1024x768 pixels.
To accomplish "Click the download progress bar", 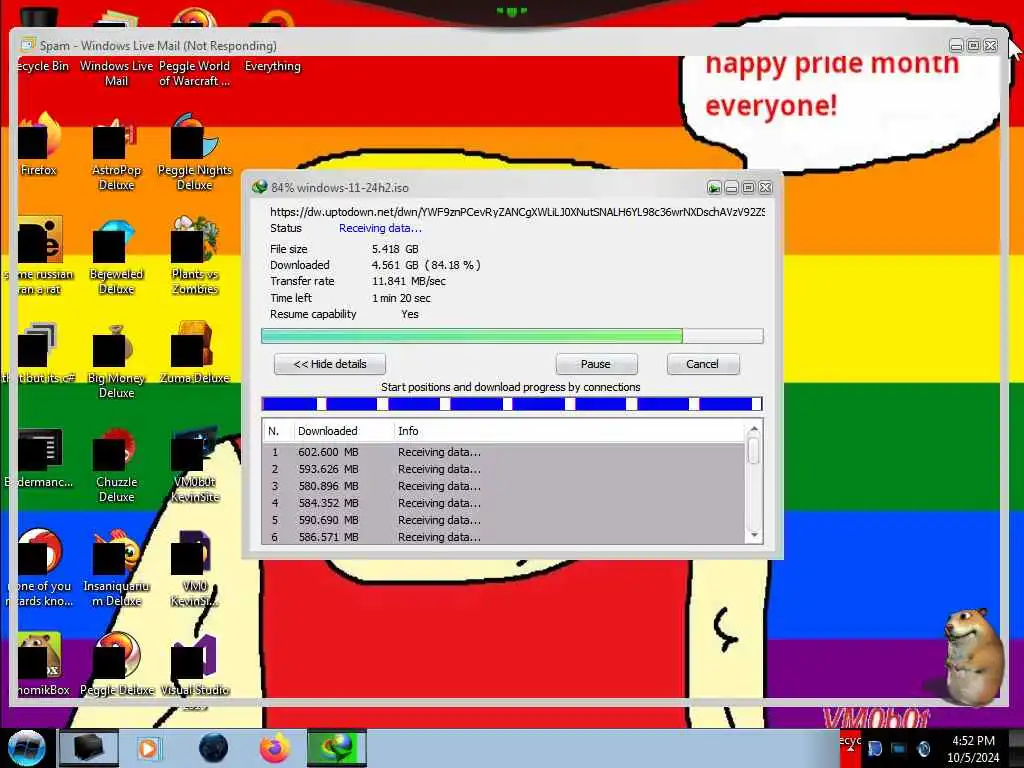I will (512, 336).
